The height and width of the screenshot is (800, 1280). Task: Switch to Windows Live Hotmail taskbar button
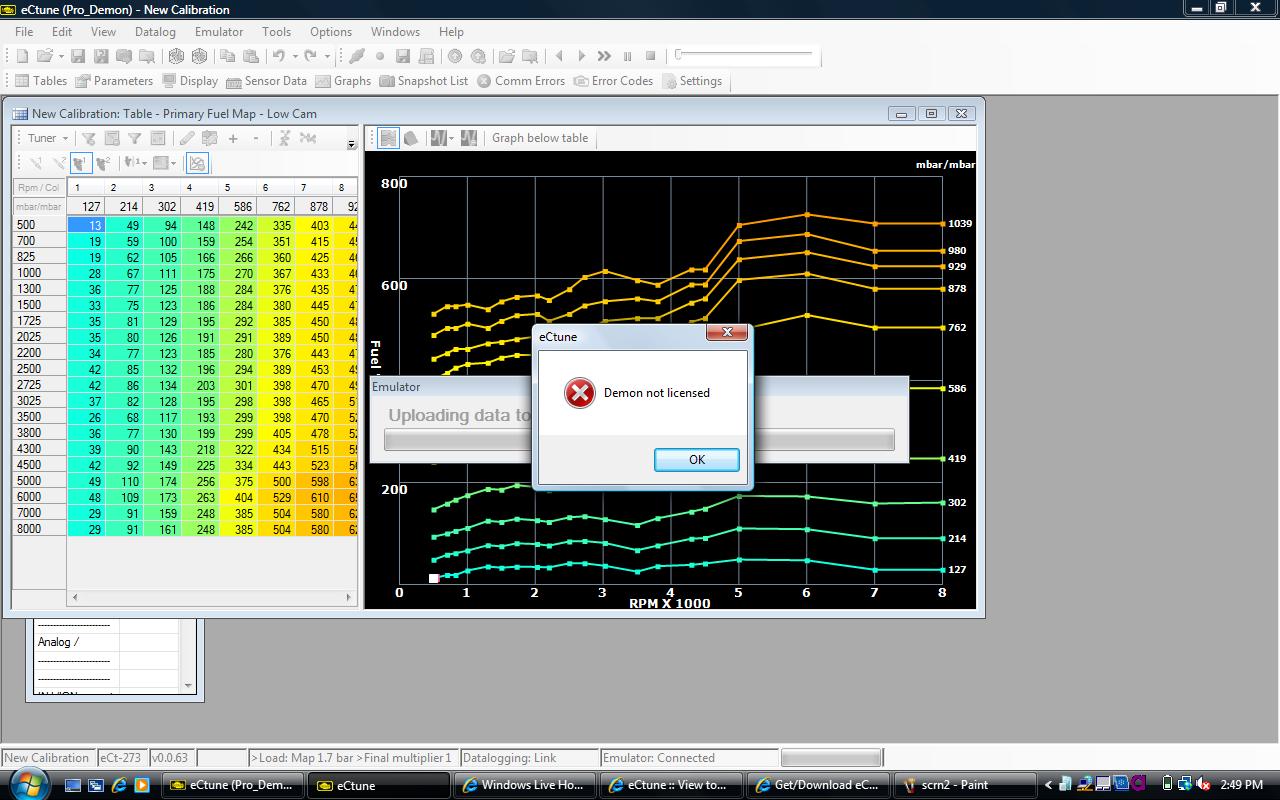pyautogui.click(x=525, y=785)
